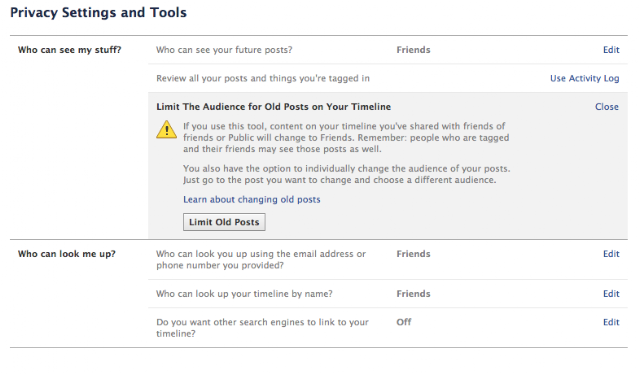The image size is (640, 375).
Task: Click Friends value for future posts
Action: [413, 50]
